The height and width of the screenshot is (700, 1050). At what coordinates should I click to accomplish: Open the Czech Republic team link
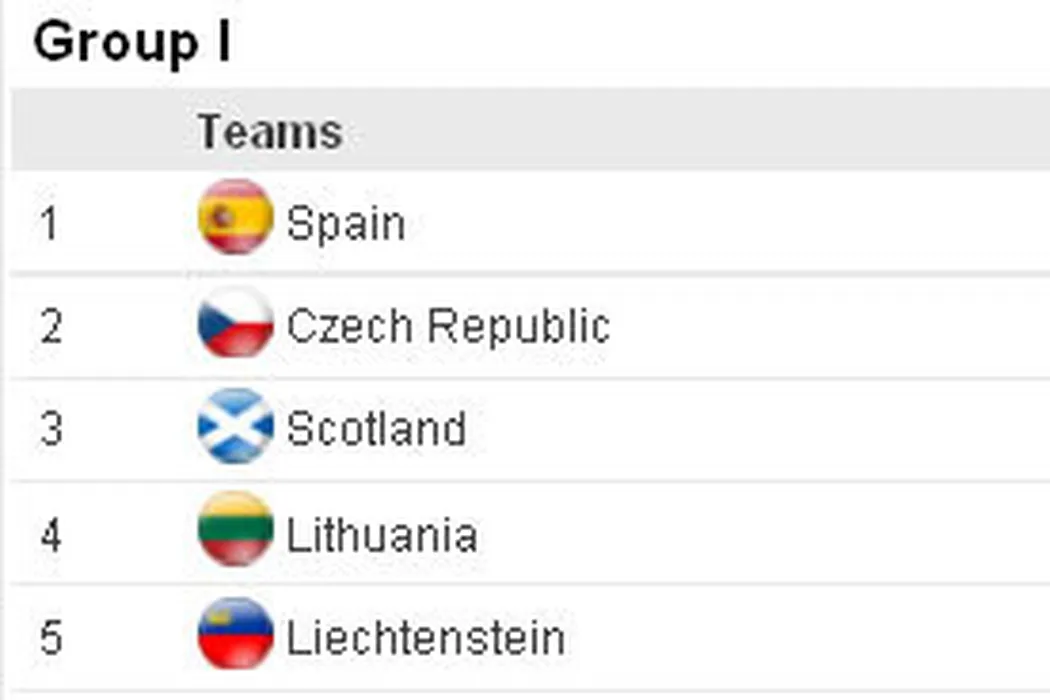[x=448, y=326]
